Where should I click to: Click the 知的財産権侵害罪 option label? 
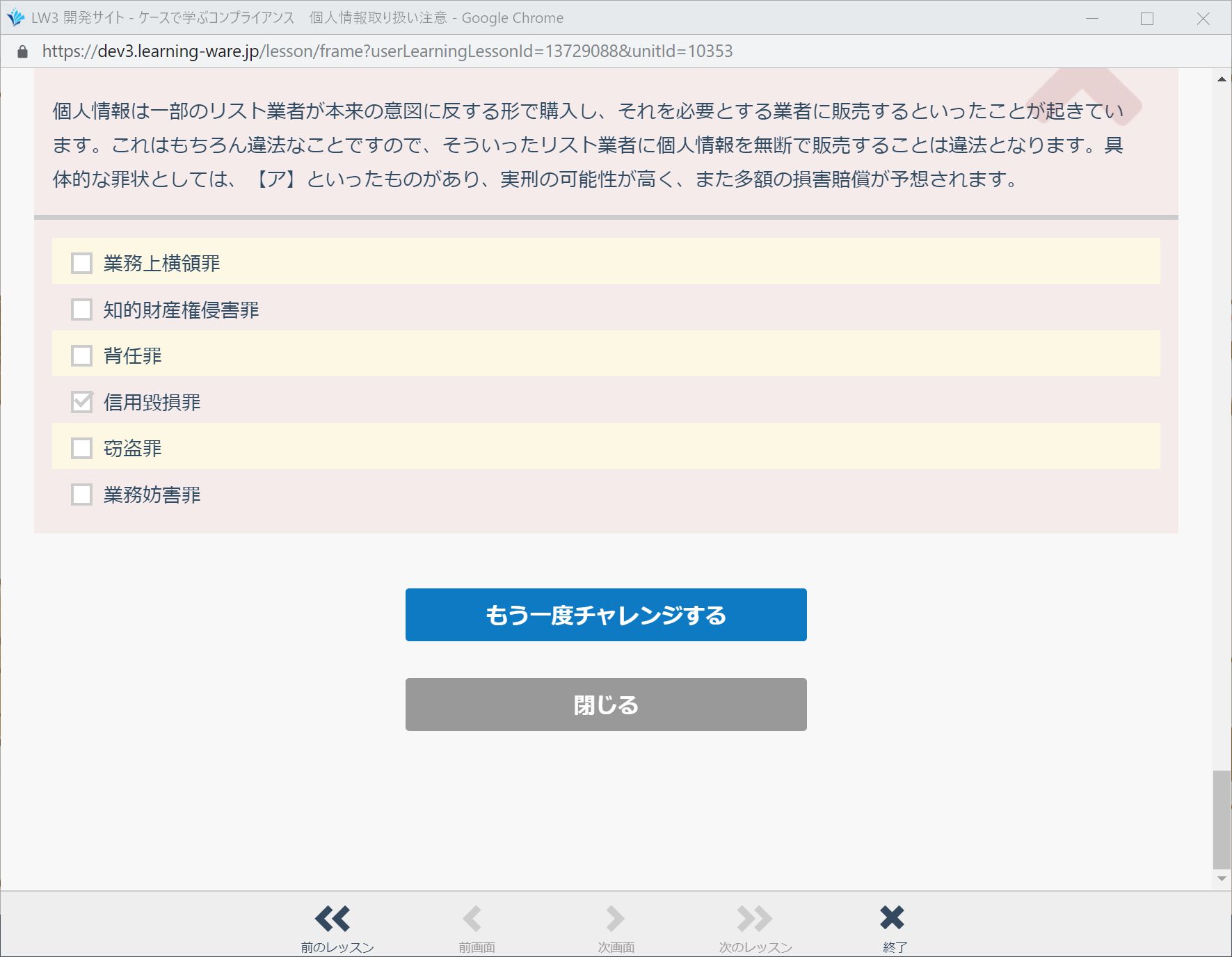182,309
